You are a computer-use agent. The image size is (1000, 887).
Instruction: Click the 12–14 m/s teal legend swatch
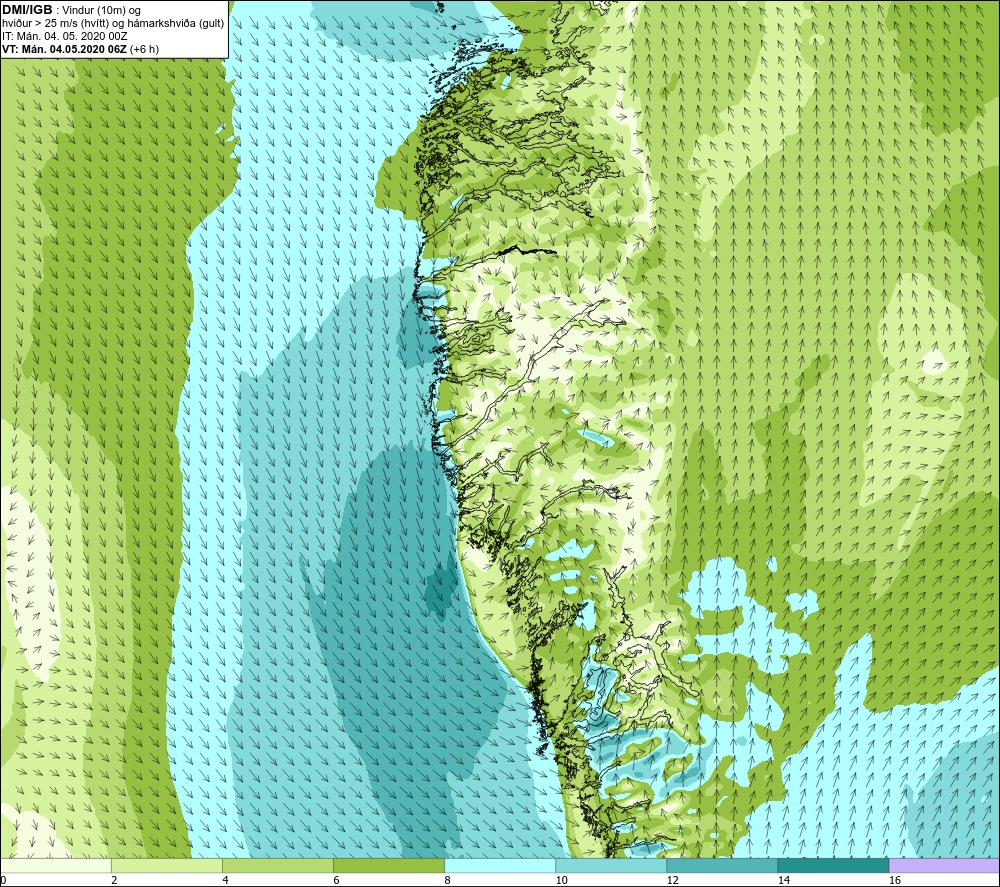pos(722,866)
